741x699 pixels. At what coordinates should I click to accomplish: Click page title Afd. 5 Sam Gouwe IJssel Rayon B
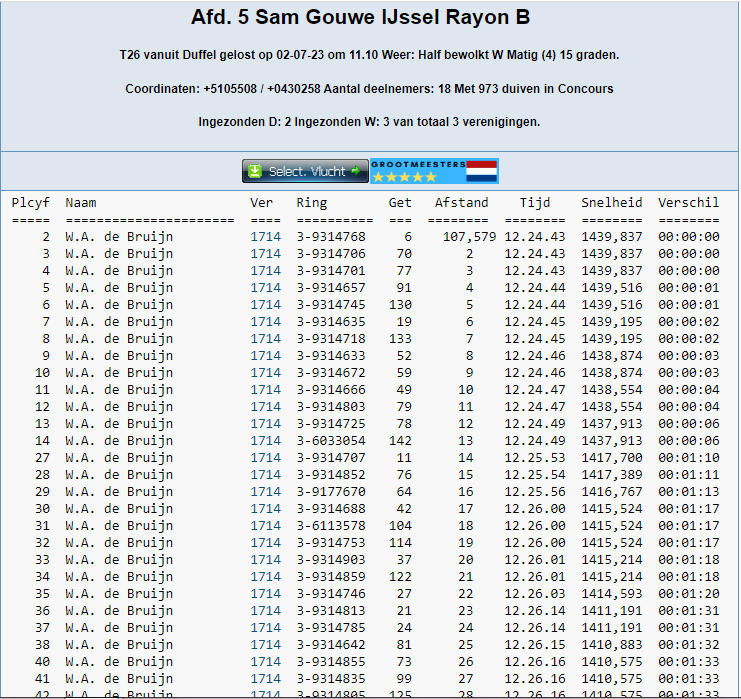tap(361, 17)
